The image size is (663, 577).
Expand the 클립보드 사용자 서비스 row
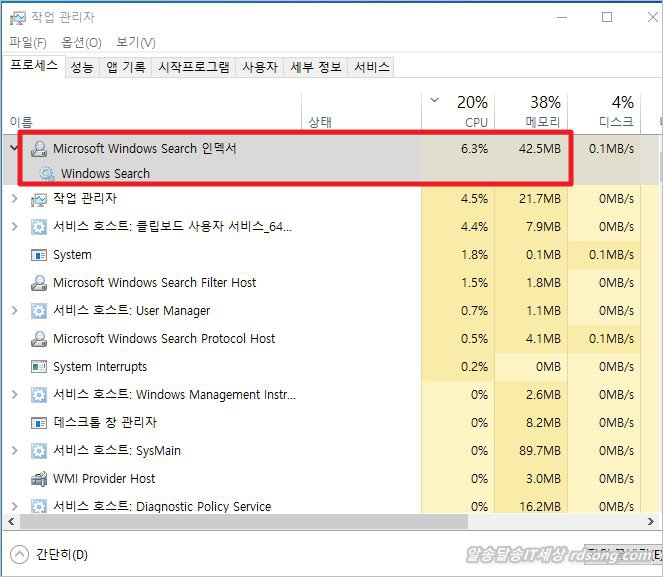14,227
